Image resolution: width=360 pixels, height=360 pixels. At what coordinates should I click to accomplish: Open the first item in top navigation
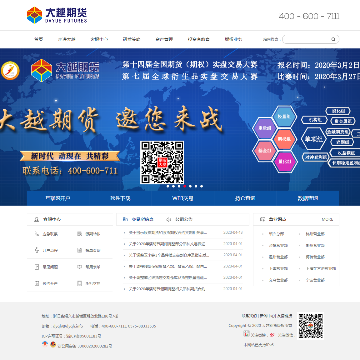click(38, 39)
